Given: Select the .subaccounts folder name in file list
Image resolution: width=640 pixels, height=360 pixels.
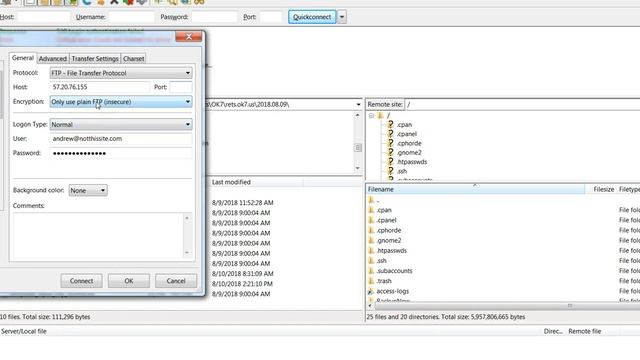Looking at the screenshot, I should (394, 271).
